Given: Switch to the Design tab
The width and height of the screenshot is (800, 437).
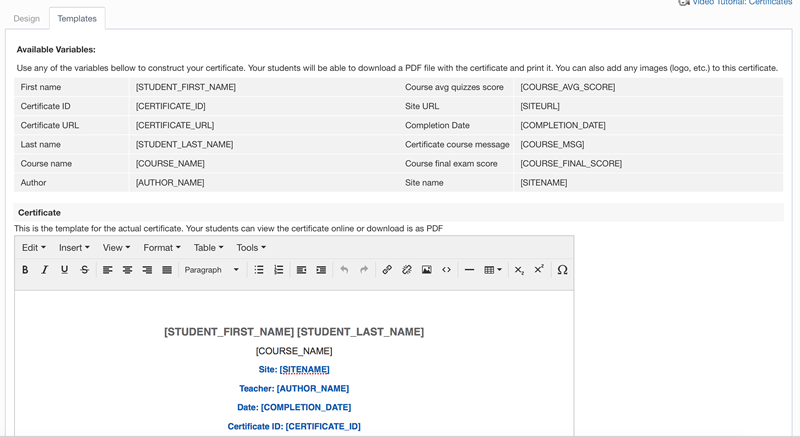Looking at the screenshot, I should coord(27,18).
